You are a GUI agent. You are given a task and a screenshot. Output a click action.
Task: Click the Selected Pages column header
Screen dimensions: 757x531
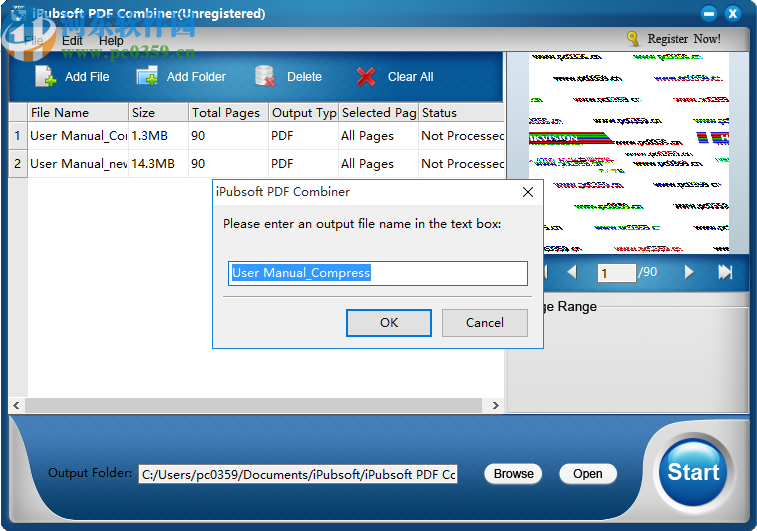coord(378,112)
